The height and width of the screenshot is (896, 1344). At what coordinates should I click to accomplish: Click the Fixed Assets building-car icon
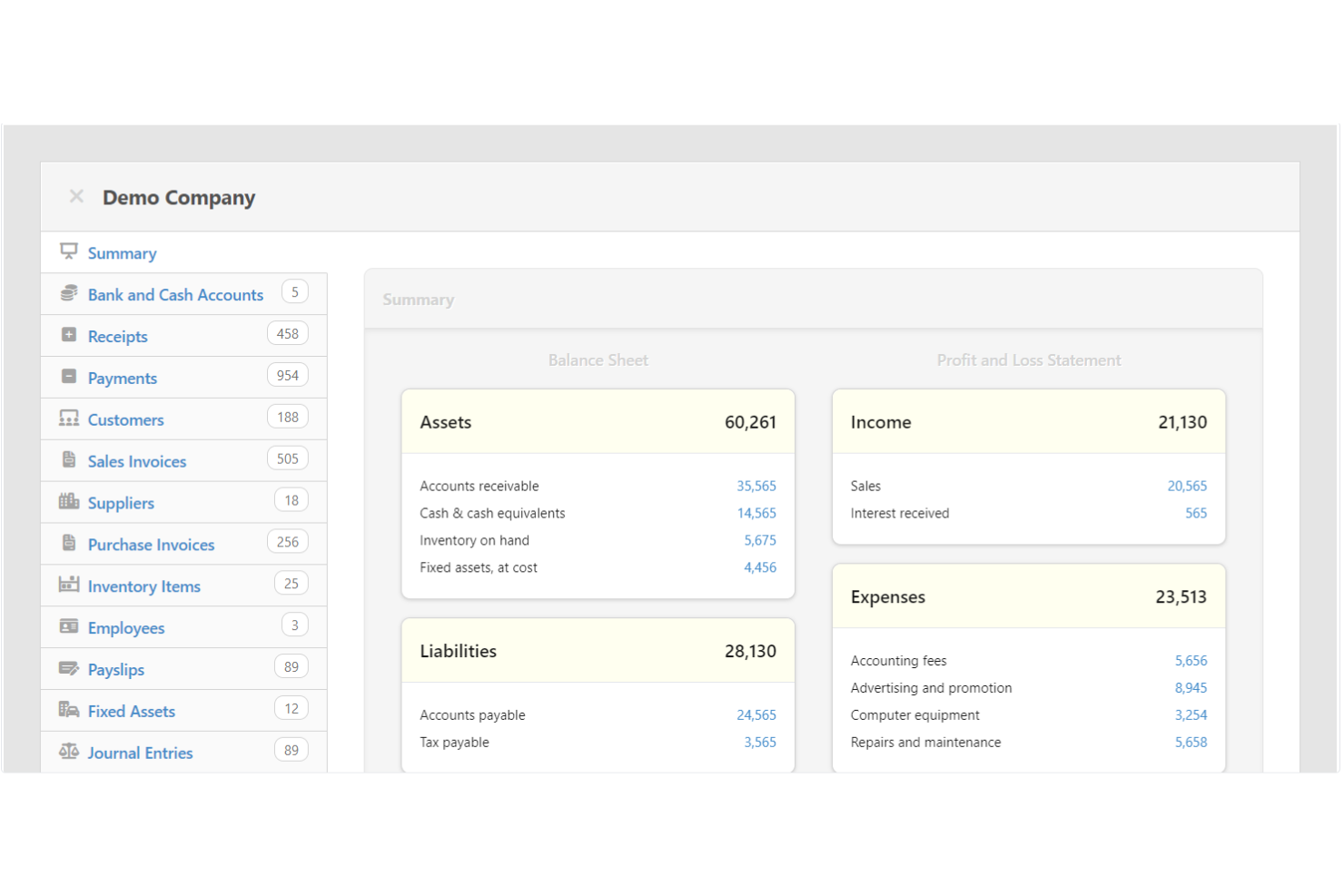(x=69, y=709)
